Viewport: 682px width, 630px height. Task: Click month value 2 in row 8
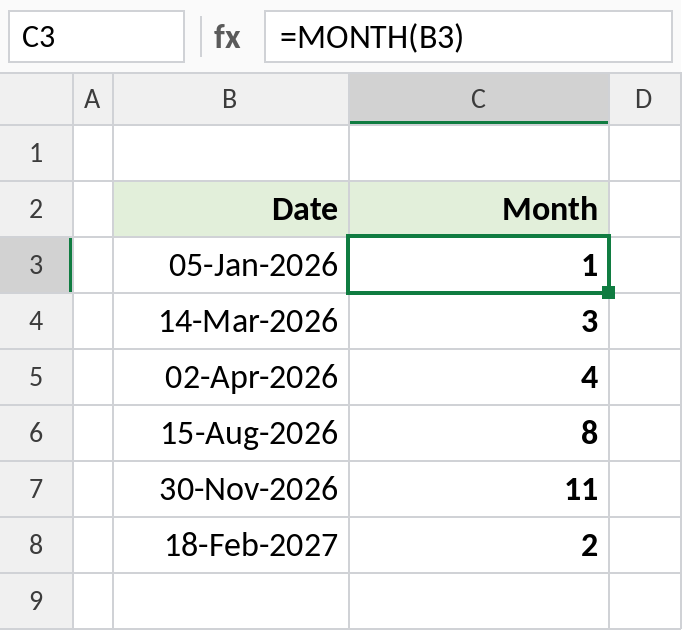click(x=479, y=545)
